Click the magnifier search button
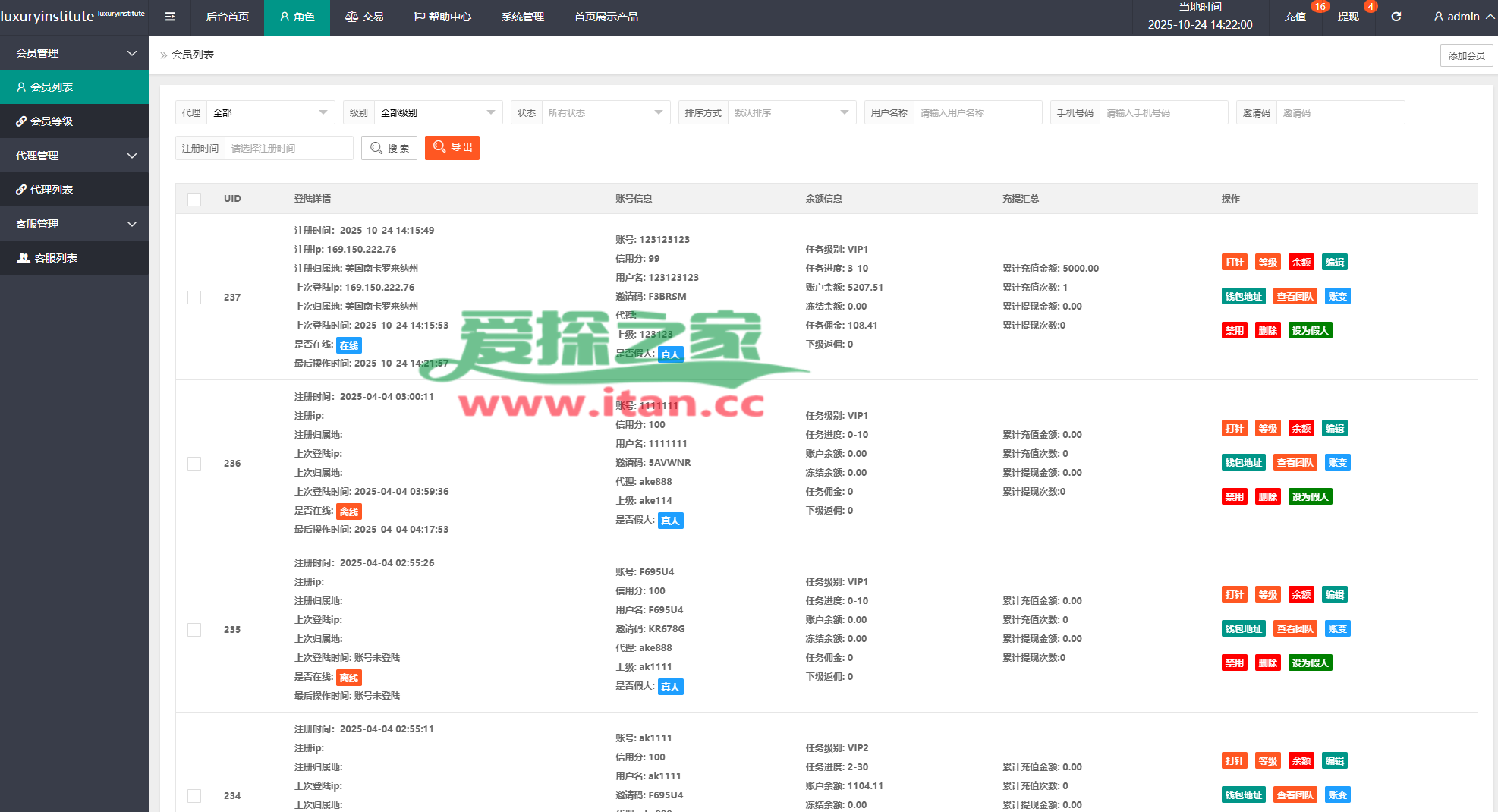1498x812 pixels. (389, 148)
